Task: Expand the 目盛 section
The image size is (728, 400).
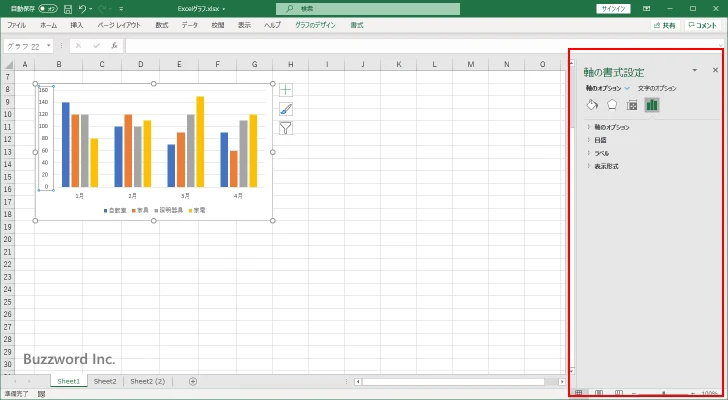Action: coord(600,140)
